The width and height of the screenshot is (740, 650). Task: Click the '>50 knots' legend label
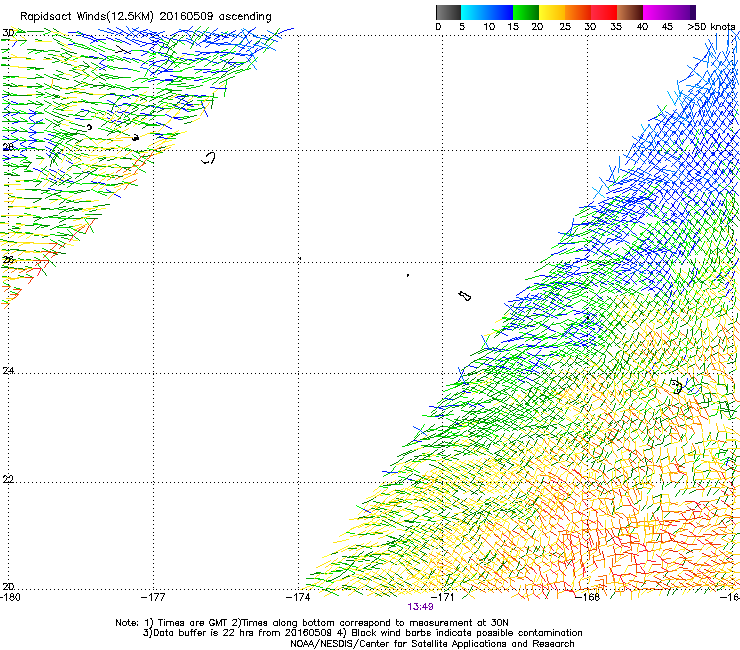point(711,27)
